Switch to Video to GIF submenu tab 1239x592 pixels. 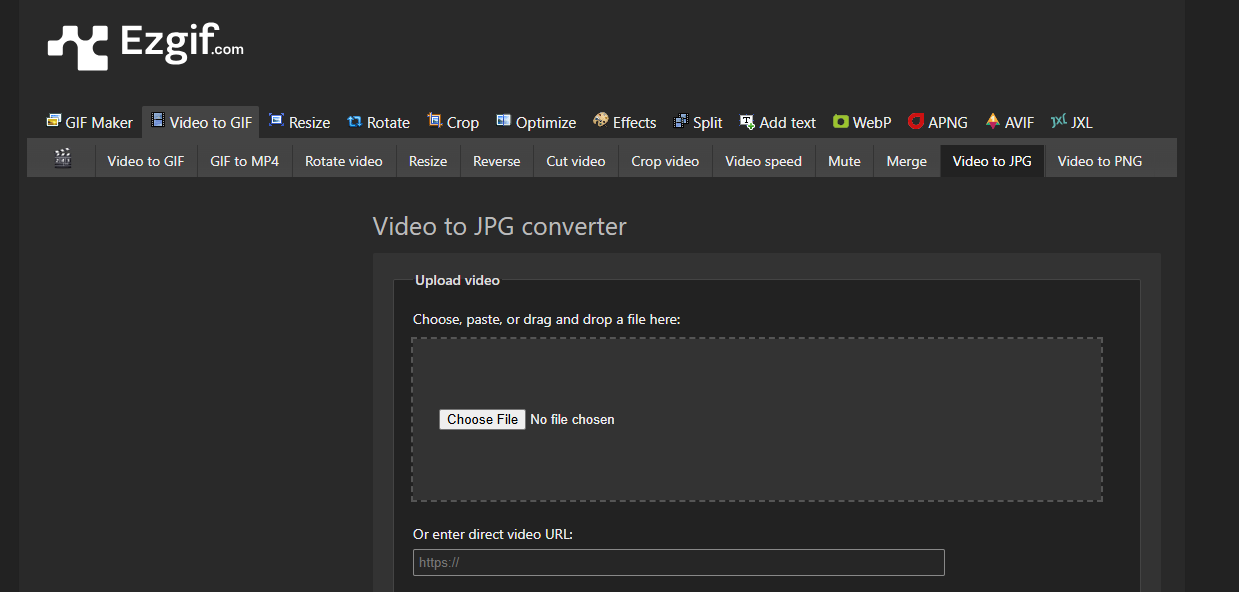click(x=146, y=161)
